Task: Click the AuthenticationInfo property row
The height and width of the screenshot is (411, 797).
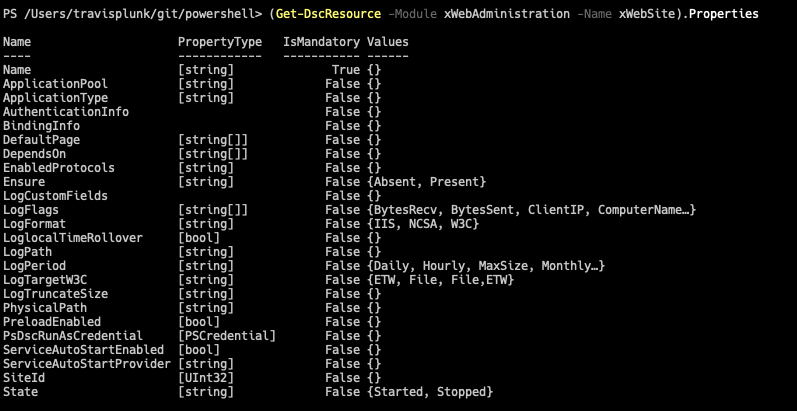Action: [x=66, y=113]
